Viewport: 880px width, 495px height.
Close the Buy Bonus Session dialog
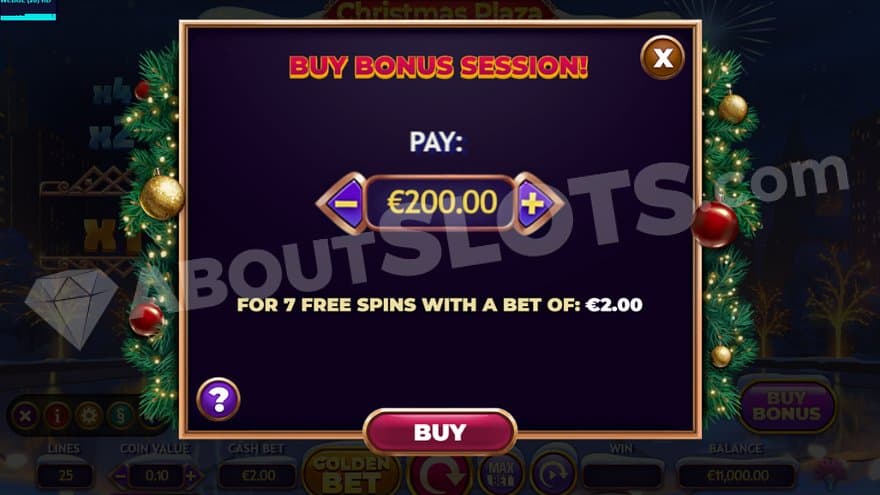663,57
